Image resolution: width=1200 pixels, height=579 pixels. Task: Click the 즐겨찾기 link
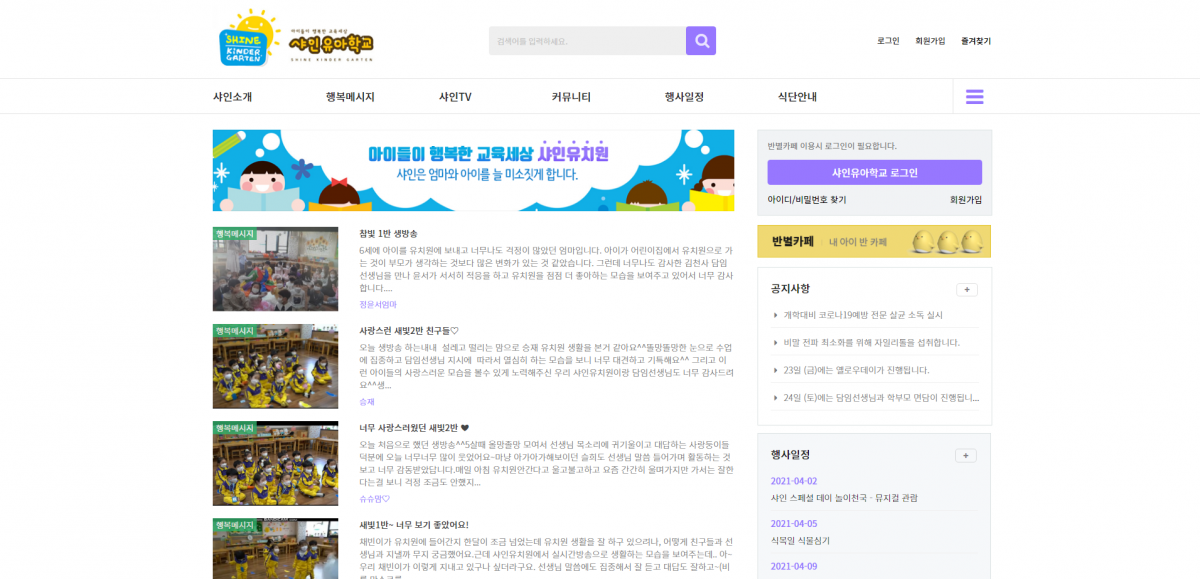point(975,40)
